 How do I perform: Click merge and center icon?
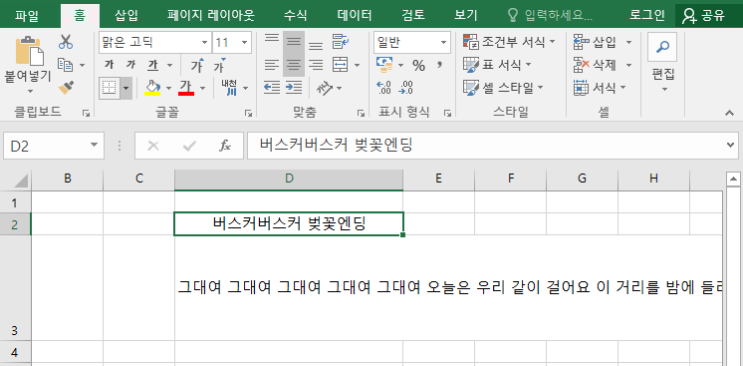(x=340, y=65)
